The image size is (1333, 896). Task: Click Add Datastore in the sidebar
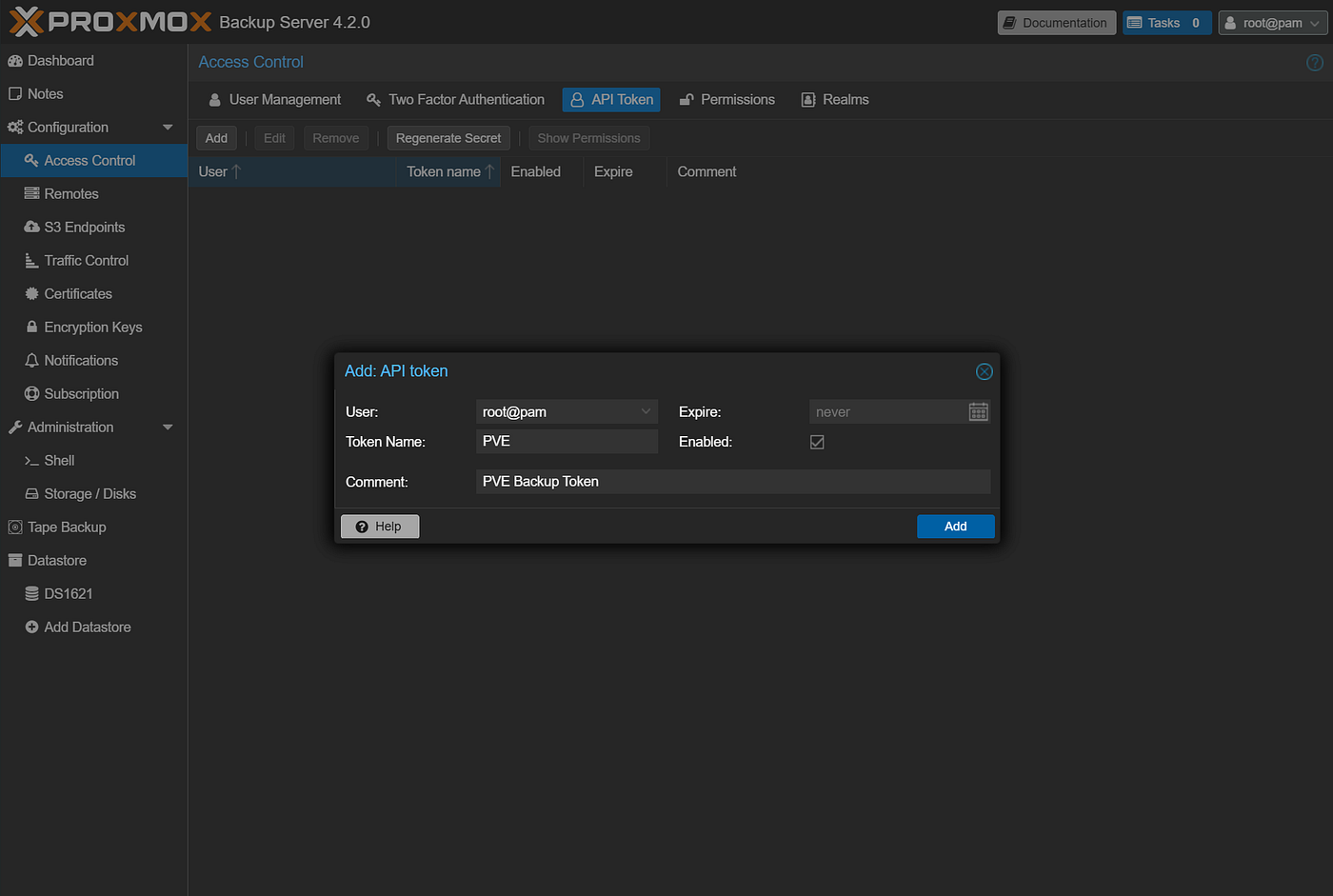[93, 627]
